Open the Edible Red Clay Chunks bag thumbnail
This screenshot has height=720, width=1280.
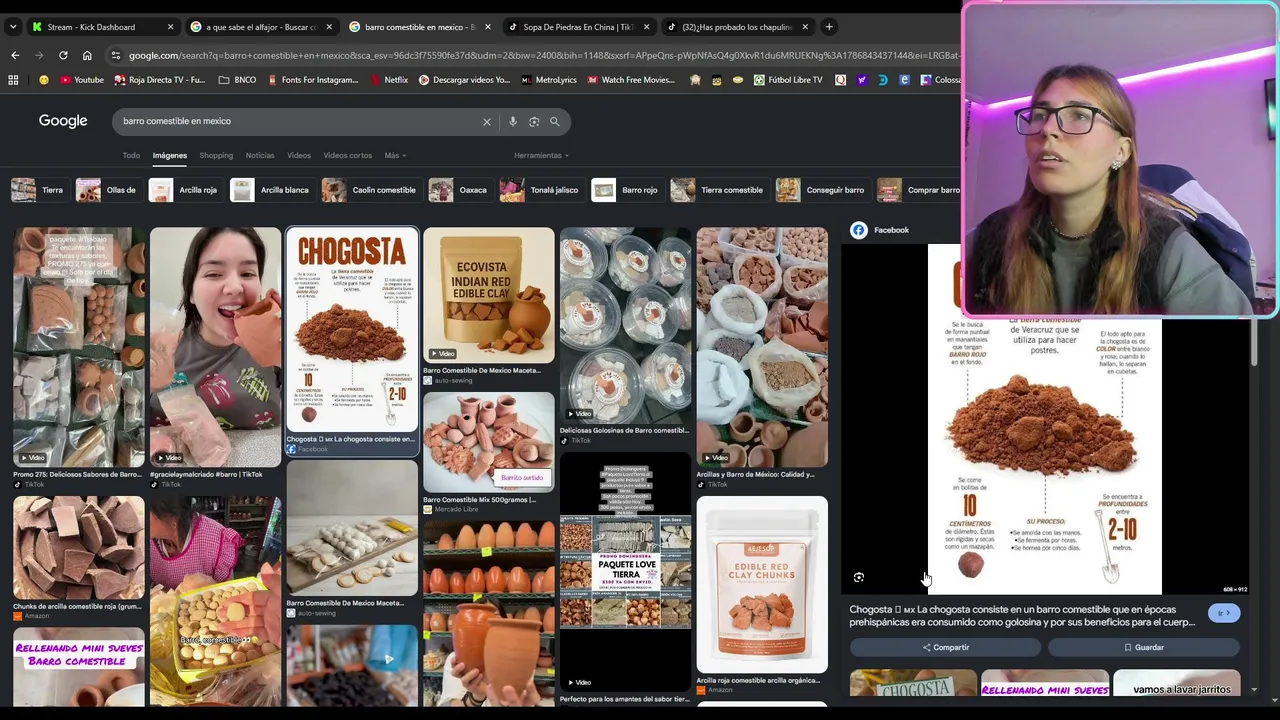click(x=762, y=584)
